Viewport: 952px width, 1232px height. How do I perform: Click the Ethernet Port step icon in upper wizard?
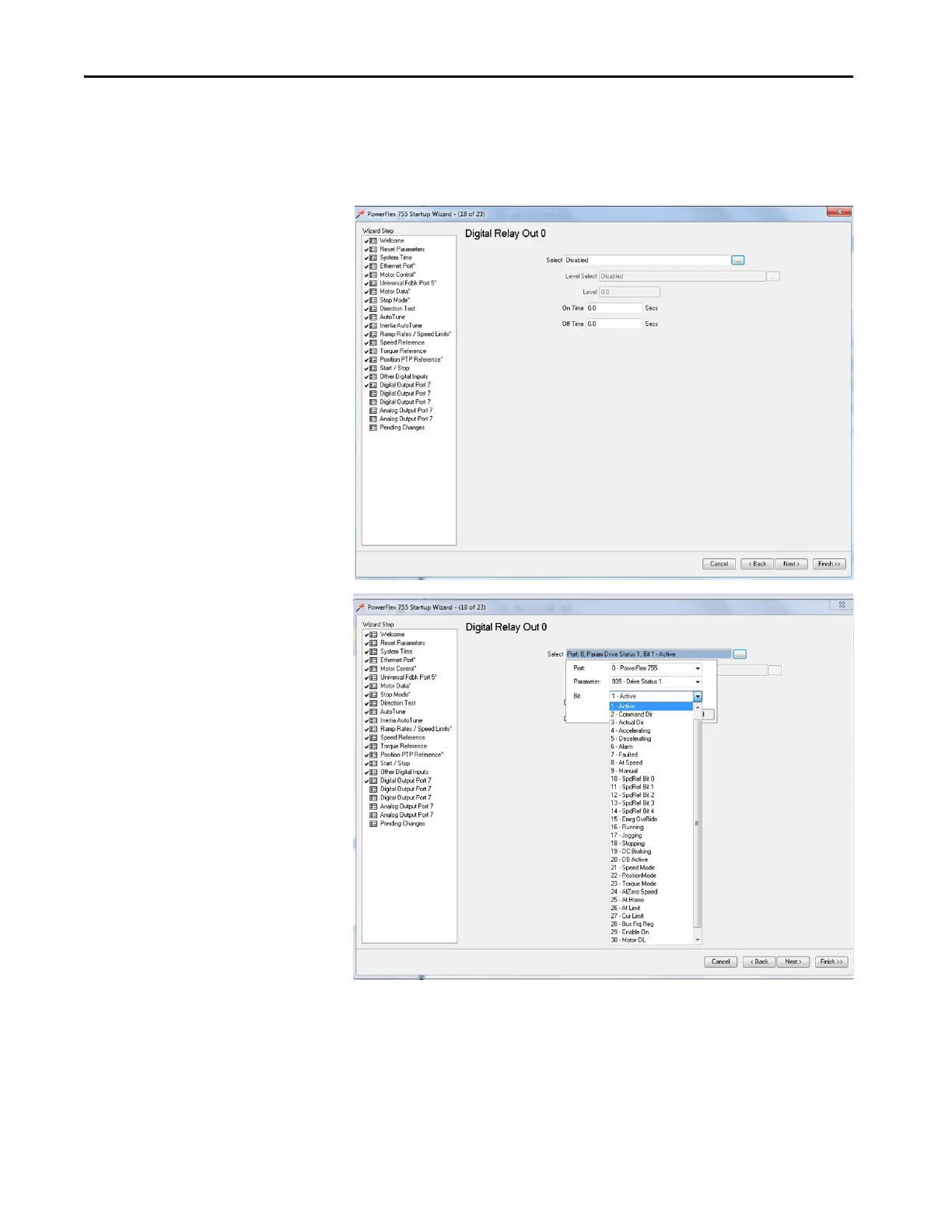[373, 267]
